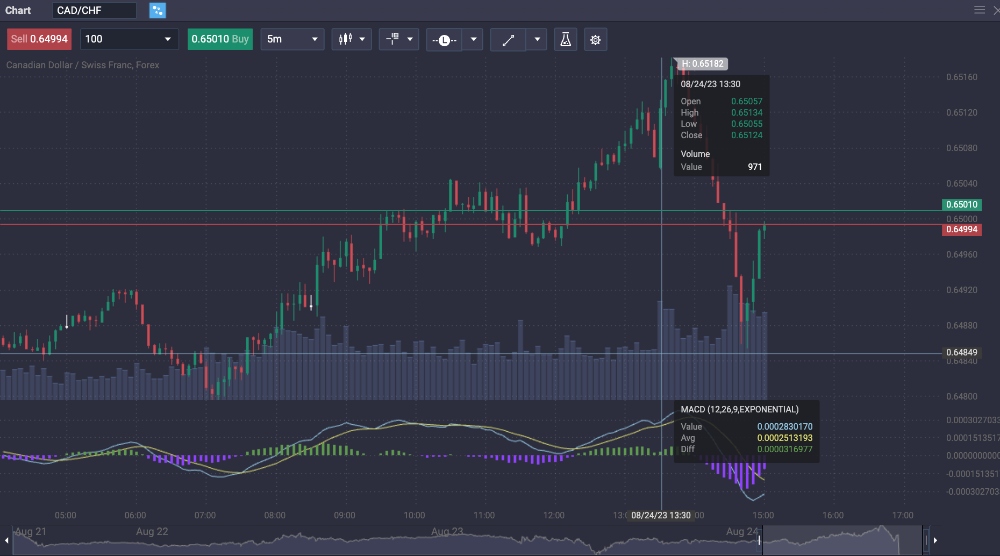Click the navigator left range handle
Viewport: 1000px width, 556px height.
(x=759, y=541)
